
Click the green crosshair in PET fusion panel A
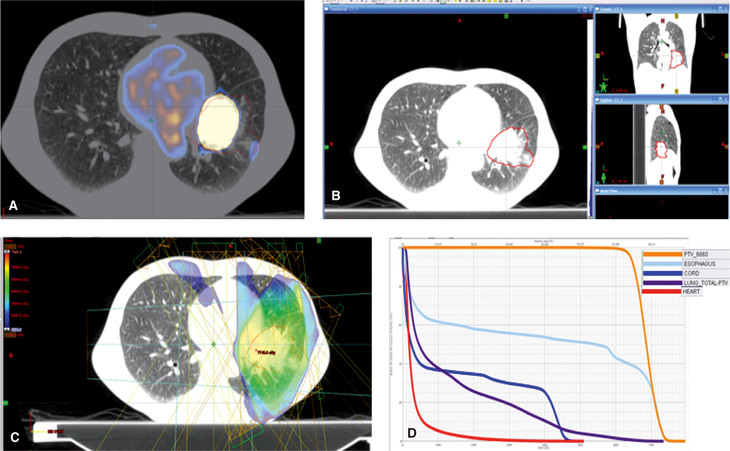(x=151, y=120)
